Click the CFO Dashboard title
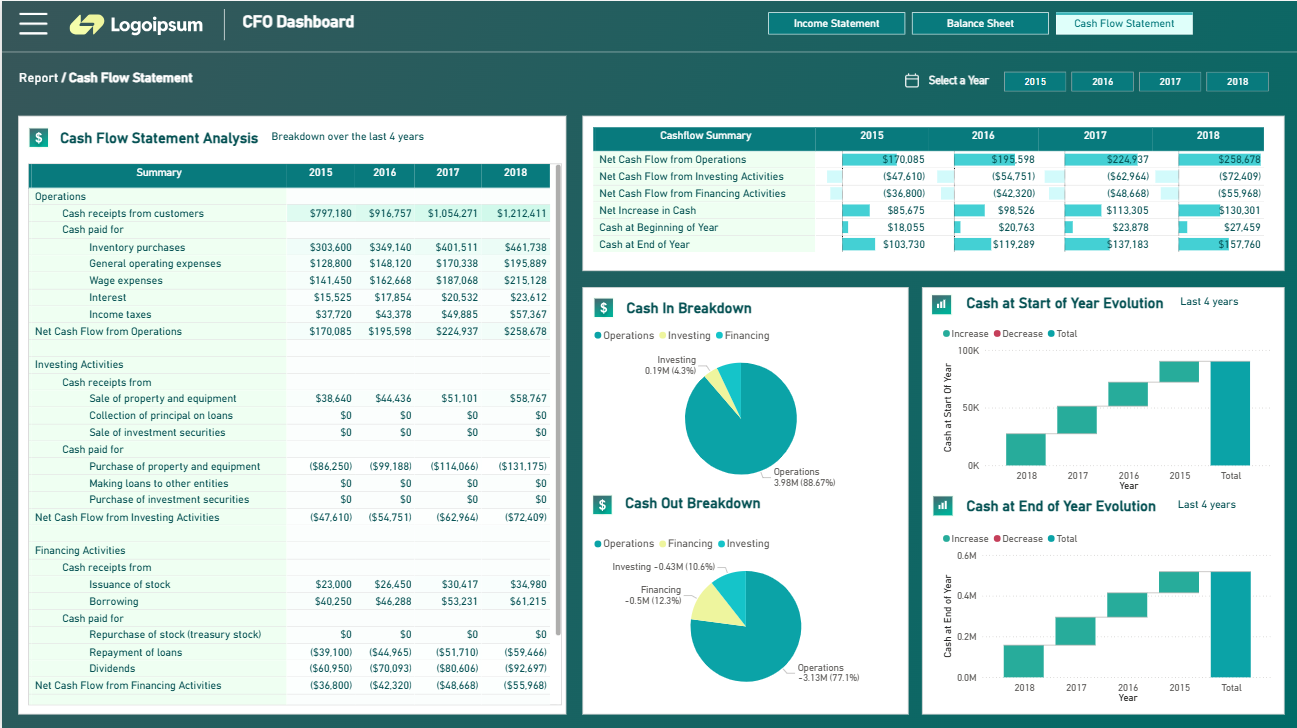The image size is (1297, 728). click(x=298, y=22)
